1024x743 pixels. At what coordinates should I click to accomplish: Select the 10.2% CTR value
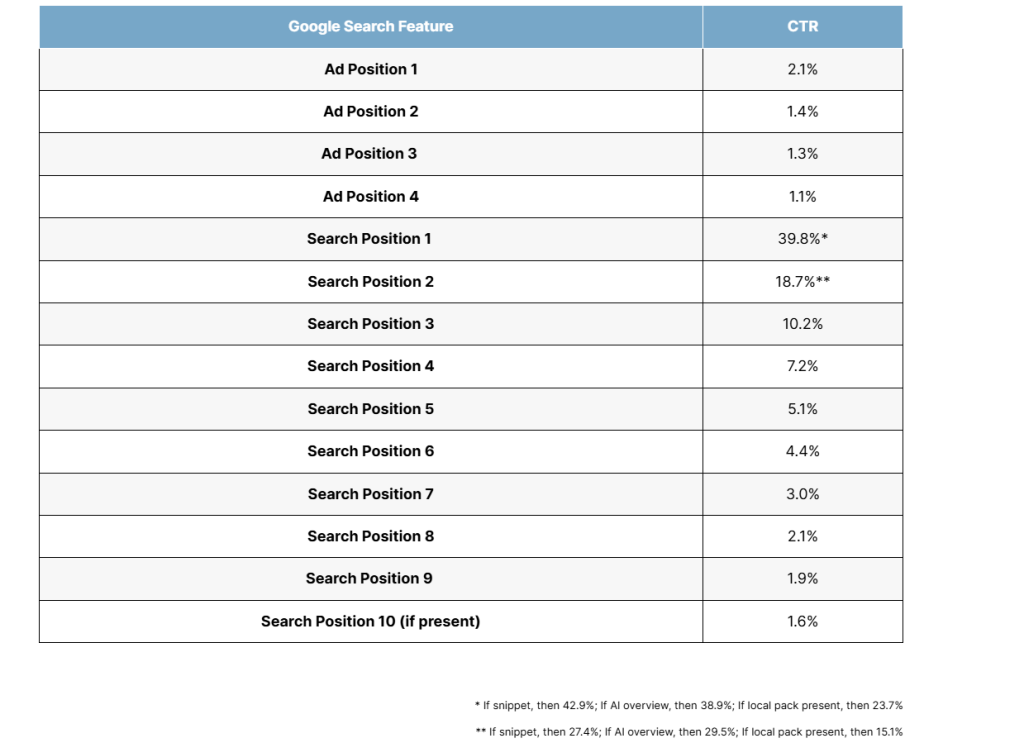tap(802, 324)
